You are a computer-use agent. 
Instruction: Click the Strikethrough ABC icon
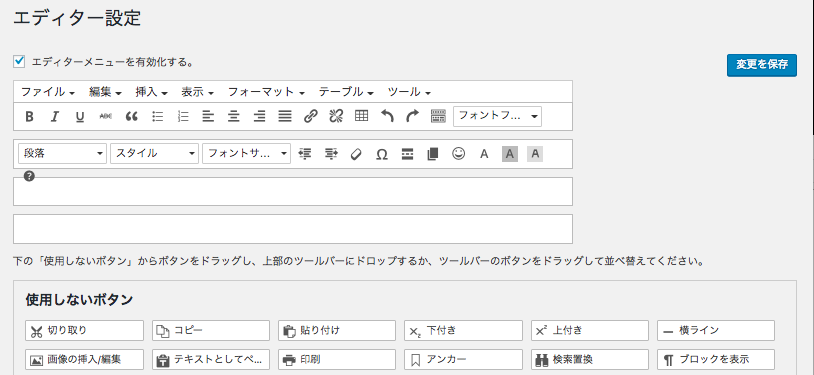click(x=105, y=117)
